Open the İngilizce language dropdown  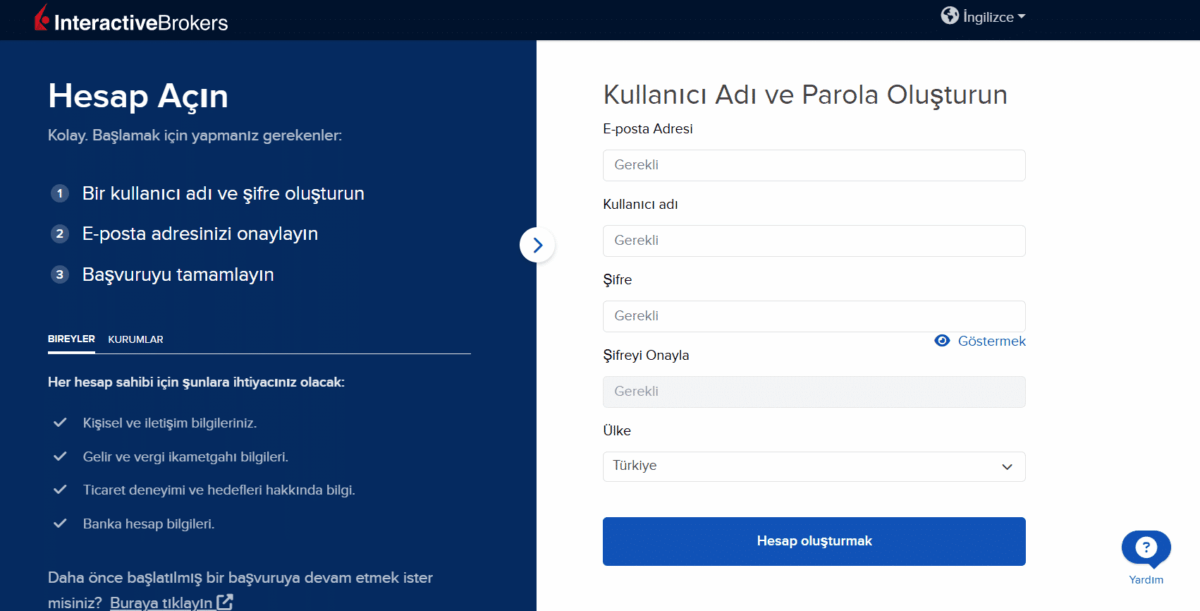pos(994,17)
